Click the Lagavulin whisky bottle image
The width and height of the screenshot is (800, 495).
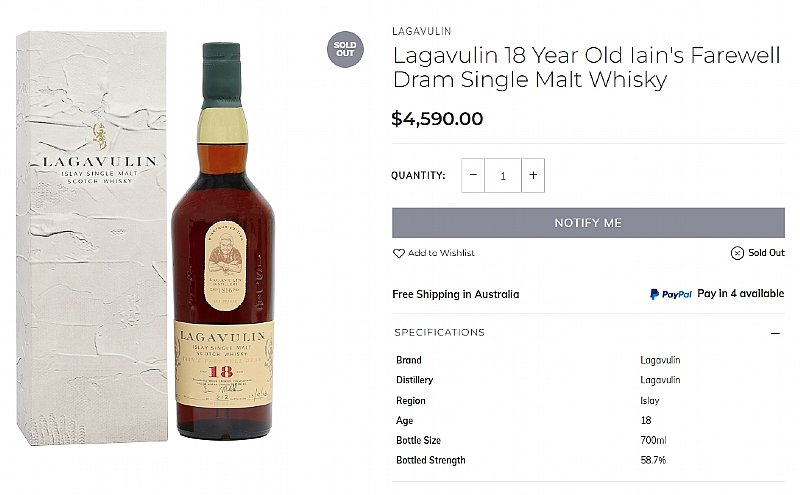(223, 241)
